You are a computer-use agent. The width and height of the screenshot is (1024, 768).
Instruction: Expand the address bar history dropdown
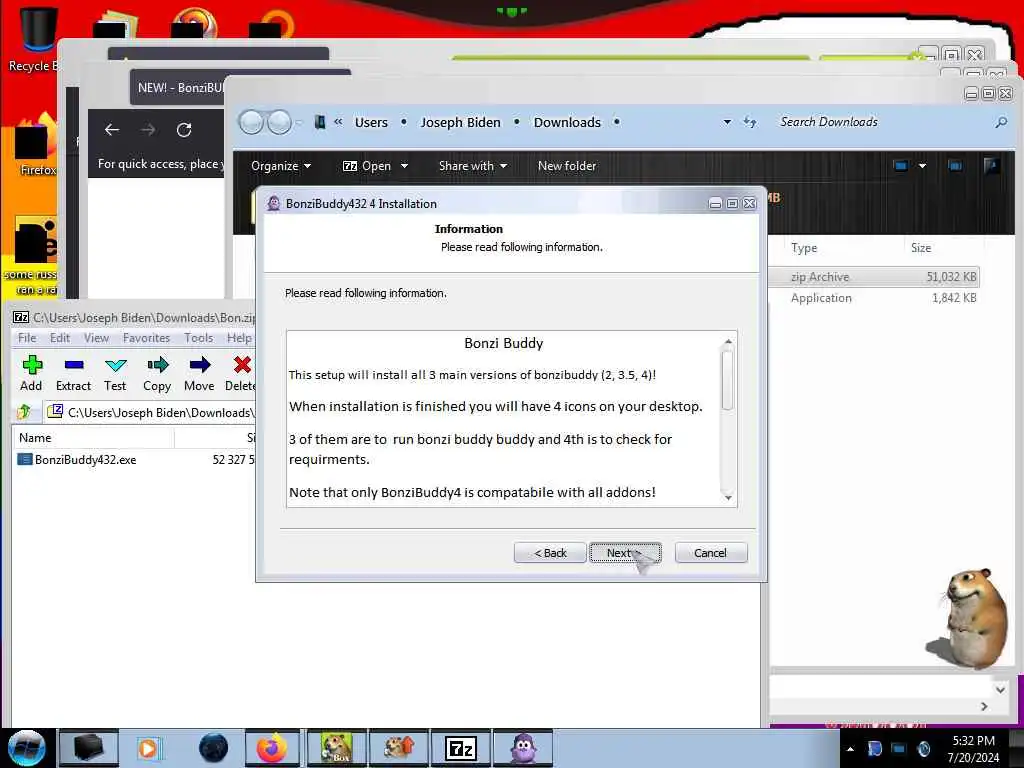(727, 122)
